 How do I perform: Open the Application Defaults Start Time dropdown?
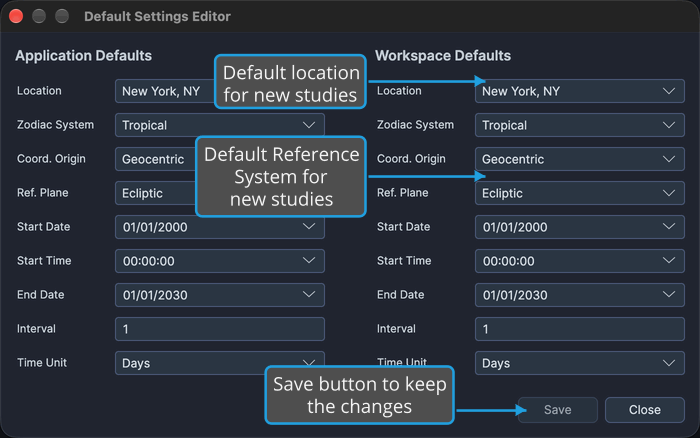click(220, 261)
